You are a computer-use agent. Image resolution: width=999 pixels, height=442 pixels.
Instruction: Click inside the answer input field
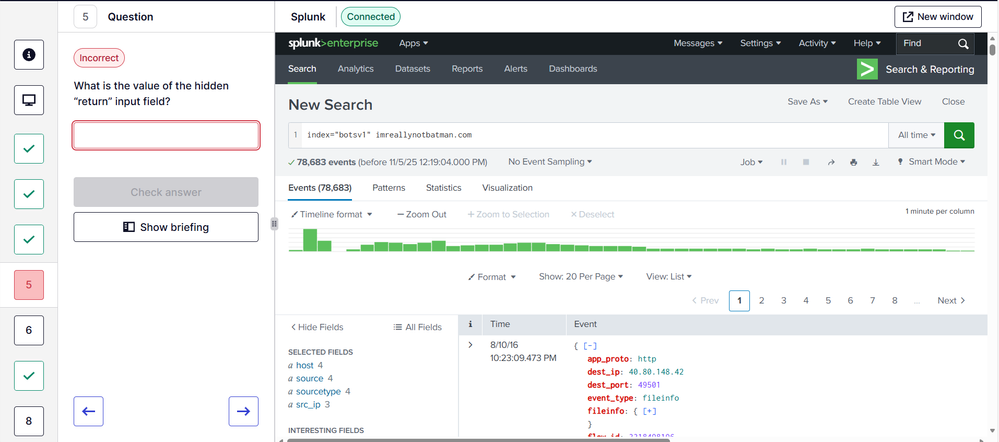[166, 135]
